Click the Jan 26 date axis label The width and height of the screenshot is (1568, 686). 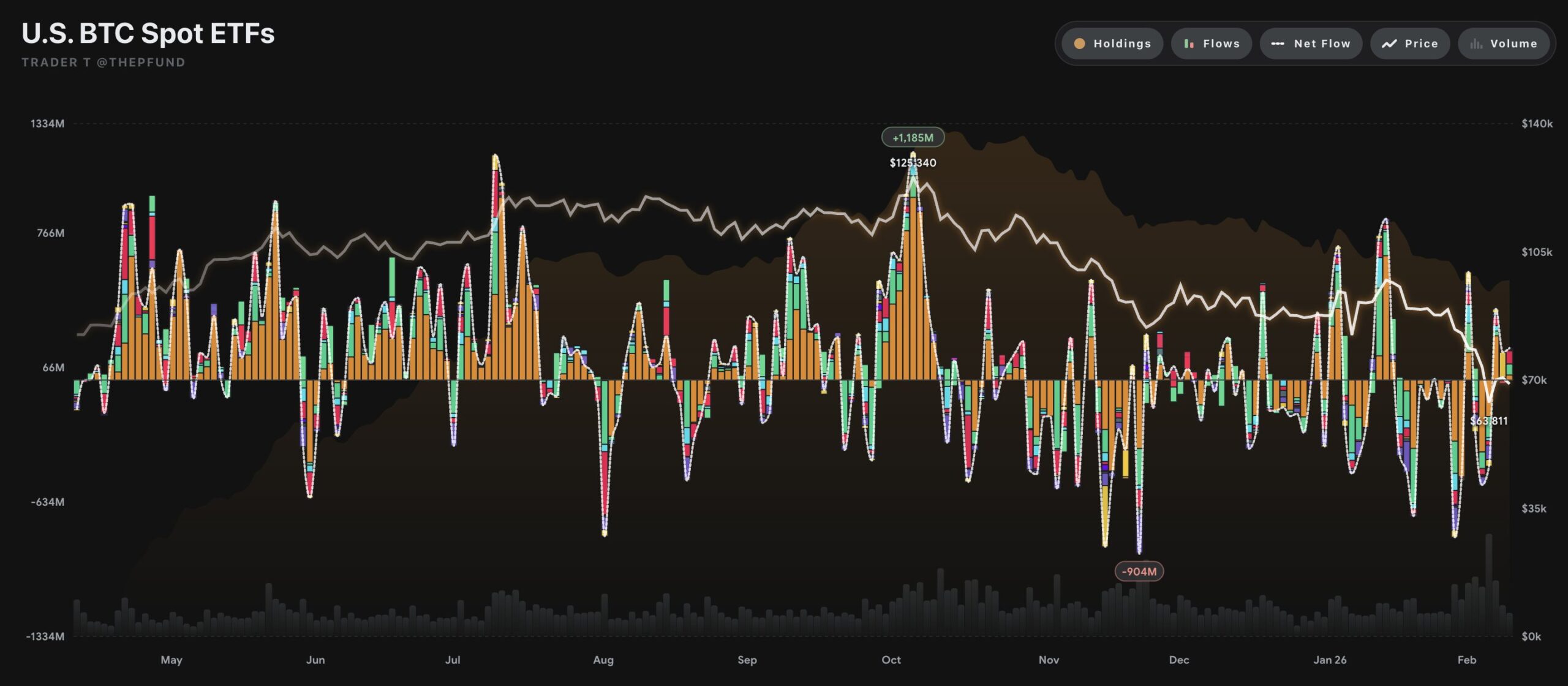pyautogui.click(x=1330, y=660)
